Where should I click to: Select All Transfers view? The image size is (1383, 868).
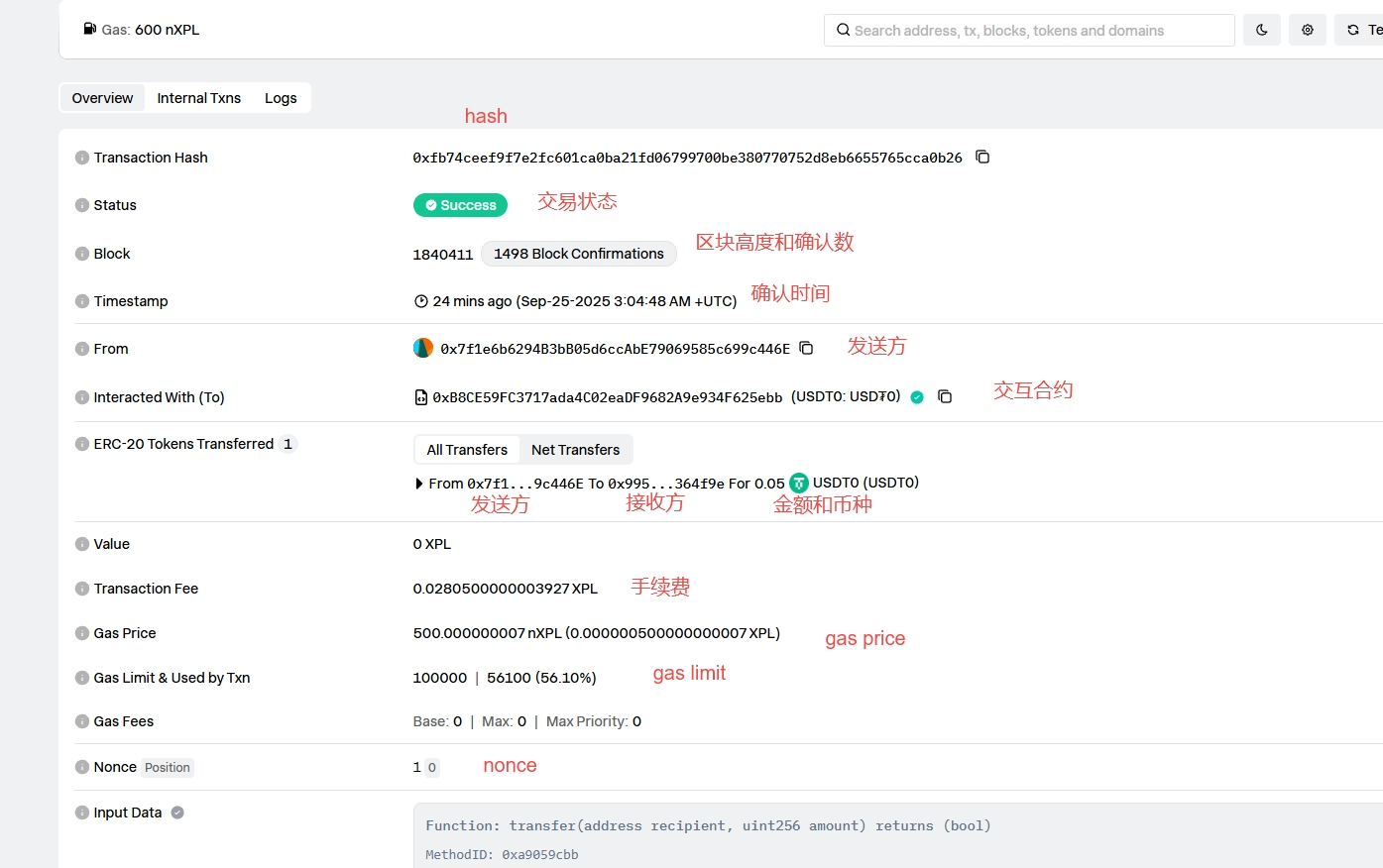click(467, 450)
